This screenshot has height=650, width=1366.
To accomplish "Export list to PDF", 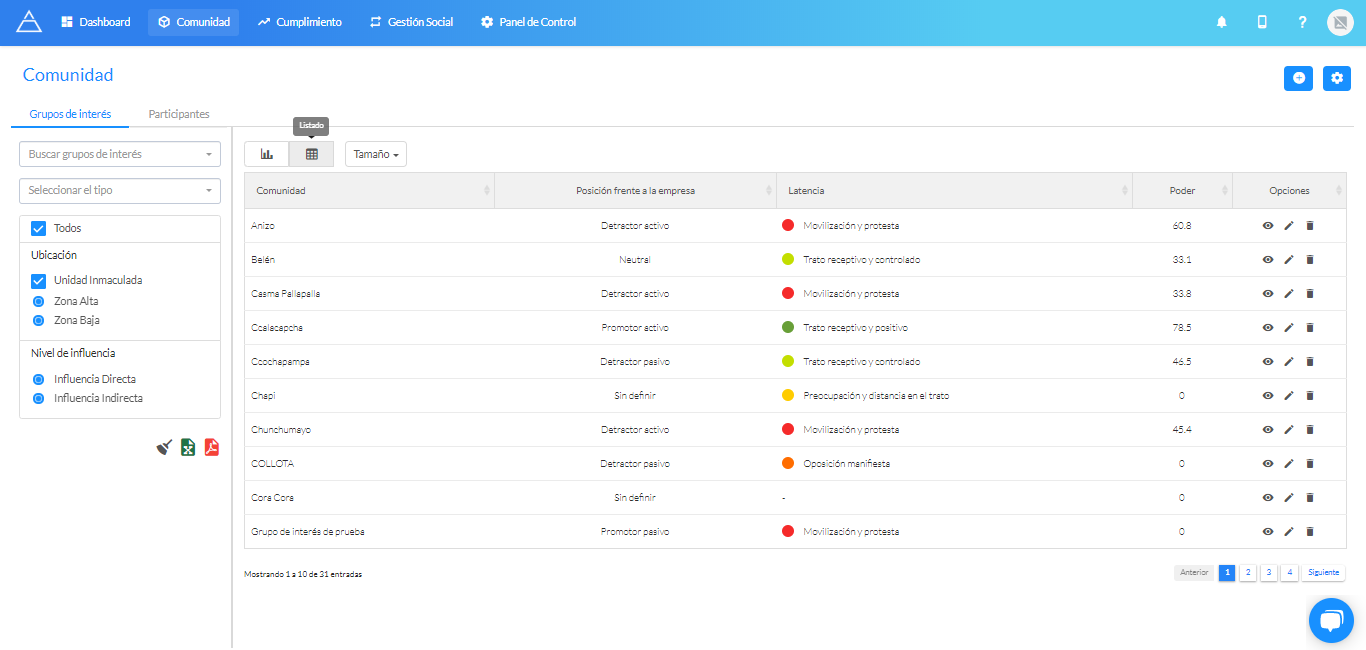I will tap(212, 447).
